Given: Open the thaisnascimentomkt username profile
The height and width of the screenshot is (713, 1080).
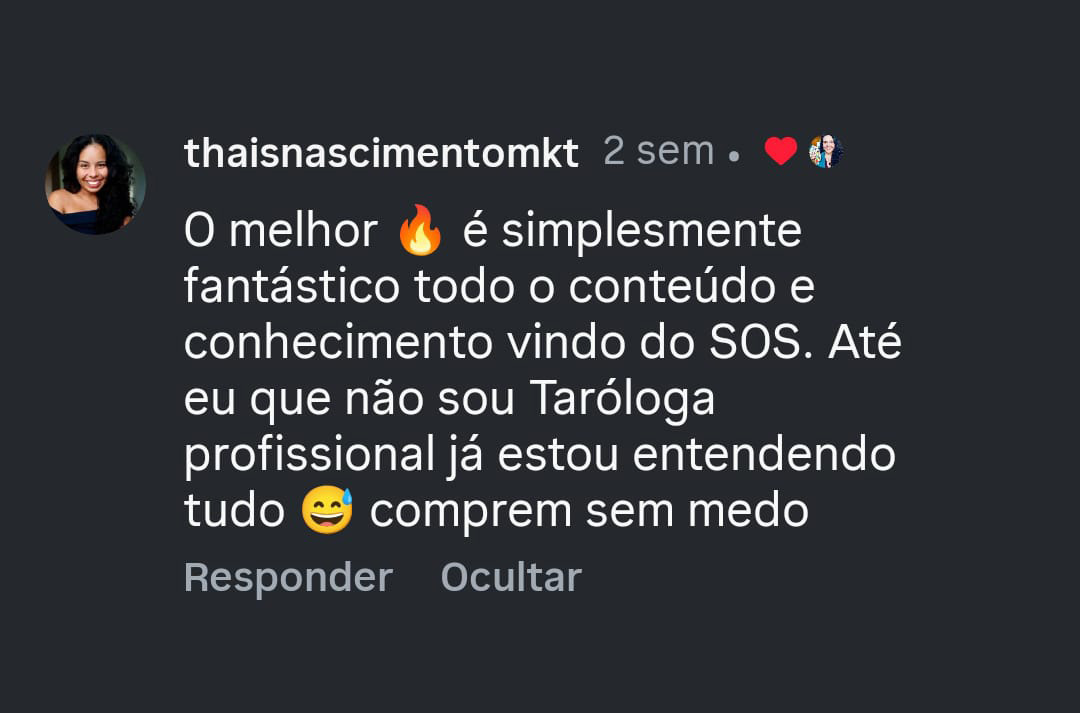Looking at the screenshot, I should 381,153.
